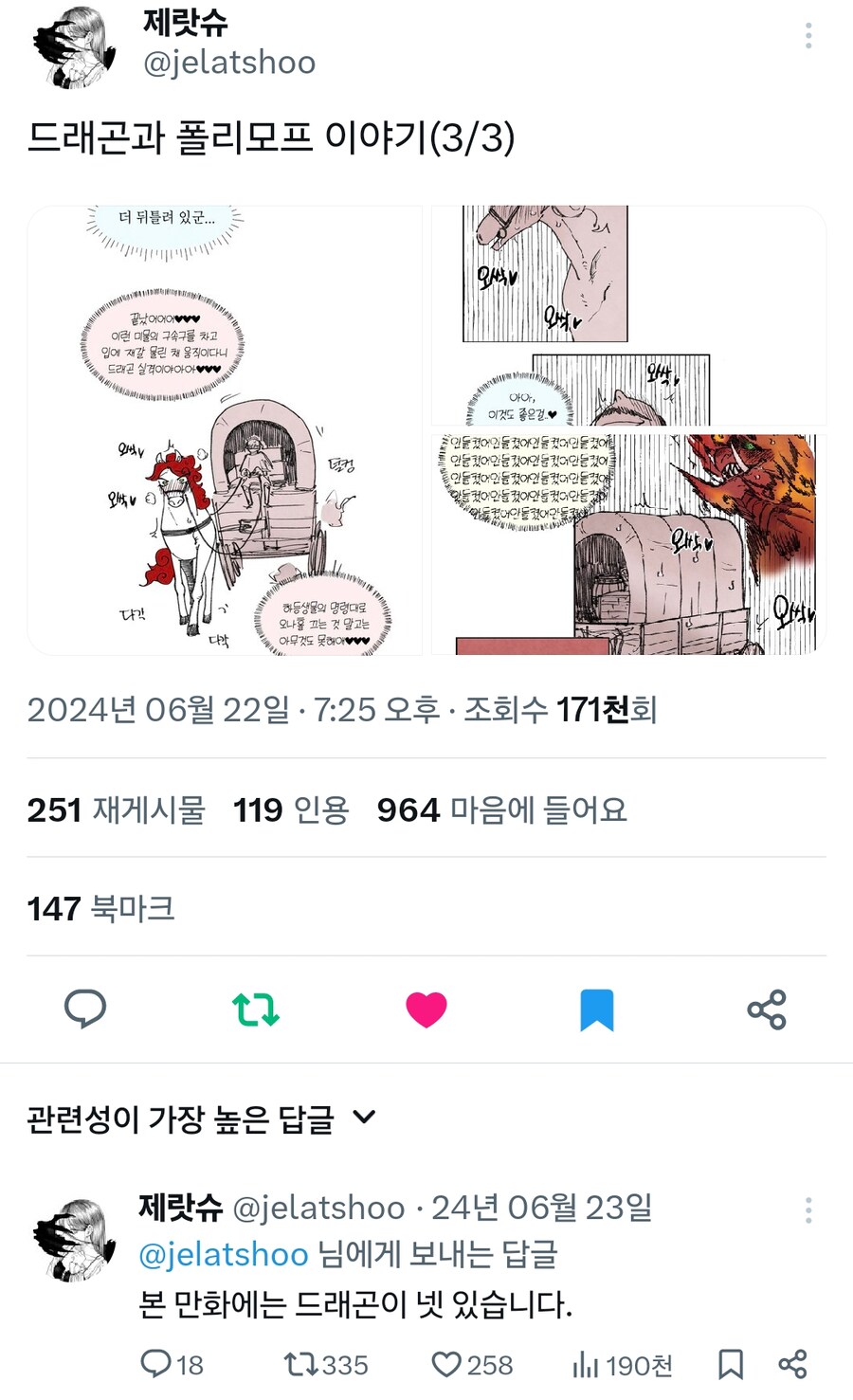
Task: Click the chevron next to reply sorting
Action: [x=364, y=1118]
